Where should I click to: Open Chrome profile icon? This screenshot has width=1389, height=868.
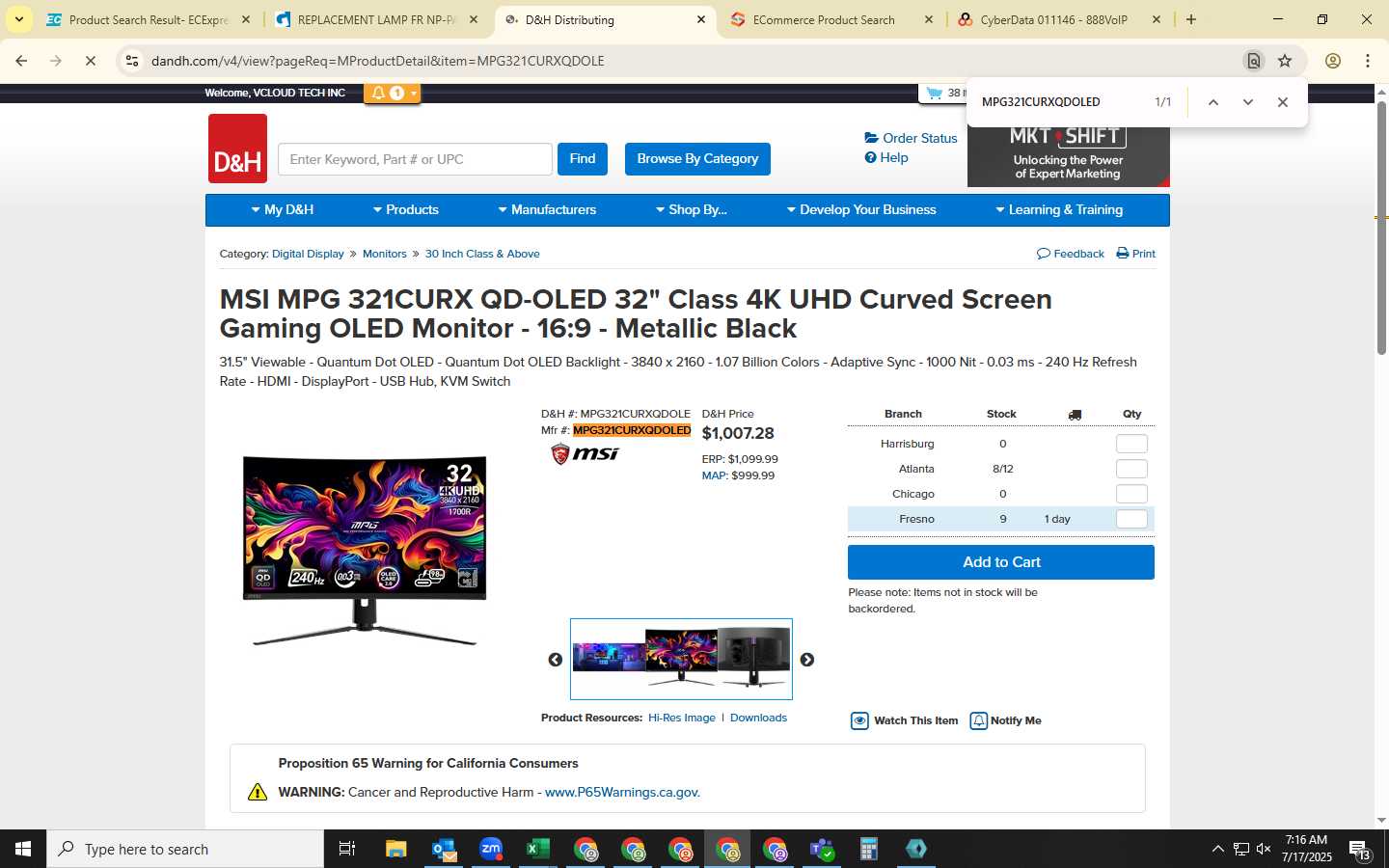(x=1333, y=61)
